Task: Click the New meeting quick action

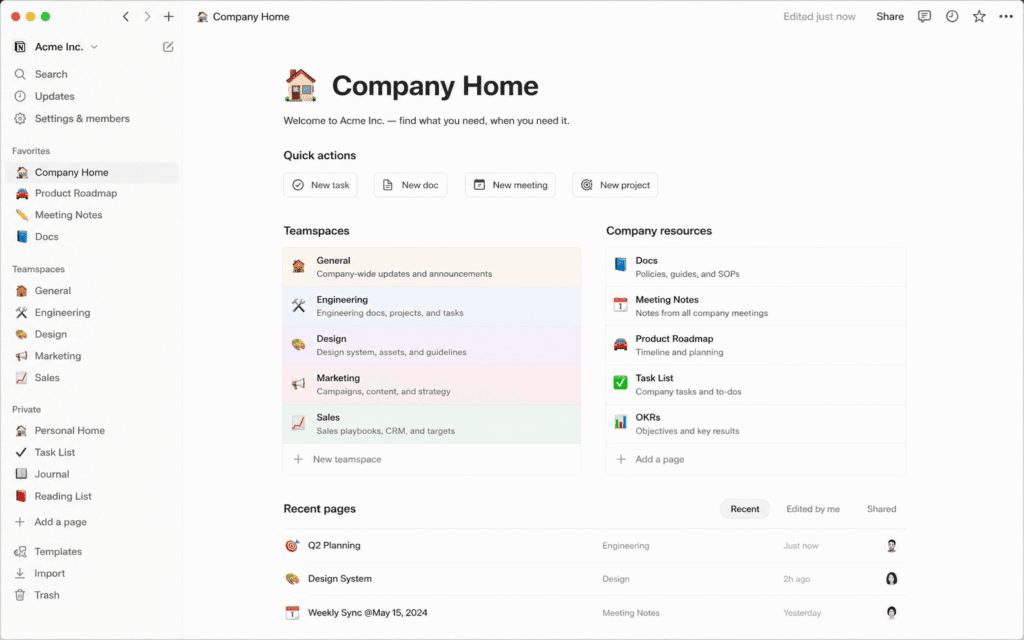Action: [510, 185]
